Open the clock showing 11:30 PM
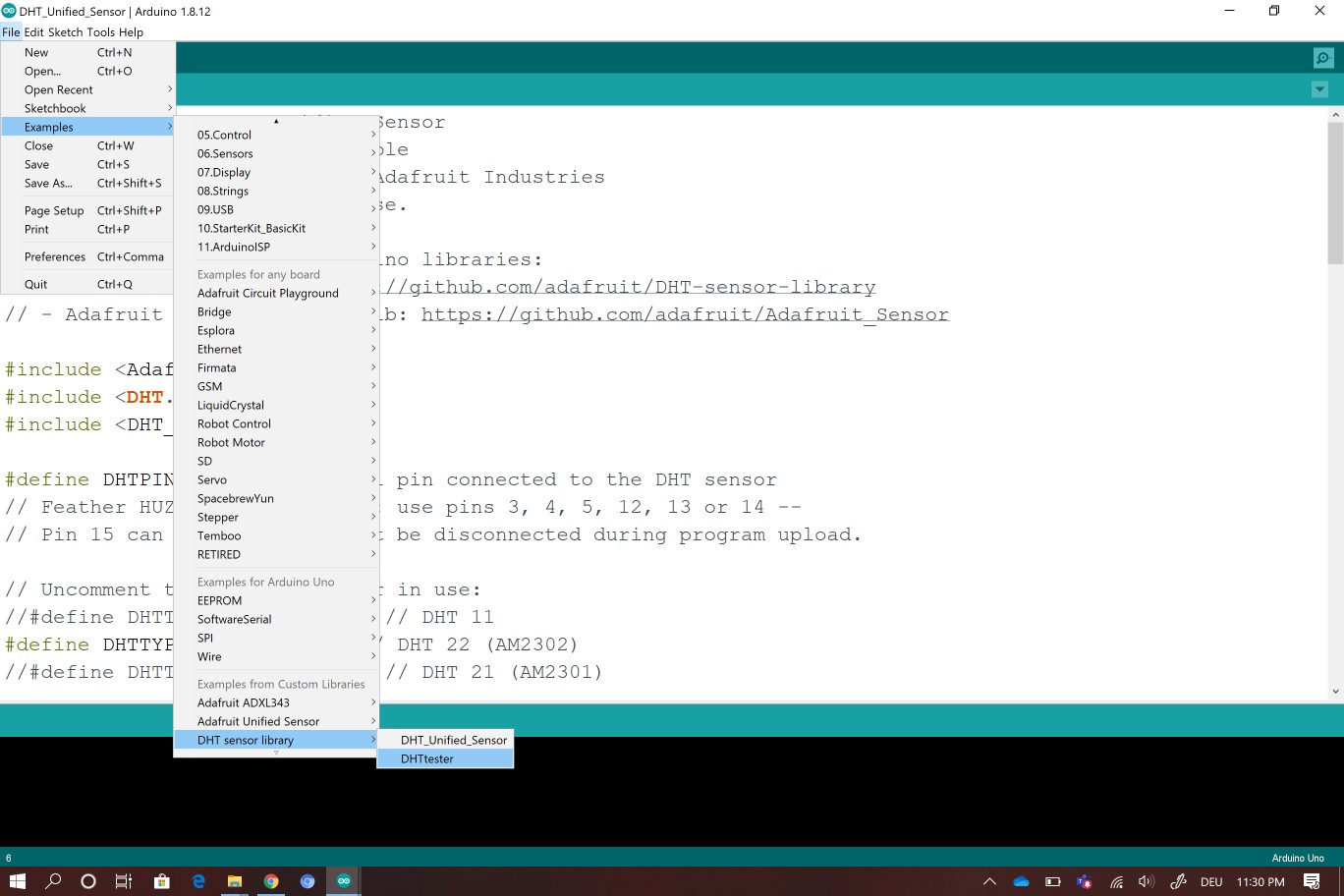The height and width of the screenshot is (896, 1344). (x=1260, y=882)
